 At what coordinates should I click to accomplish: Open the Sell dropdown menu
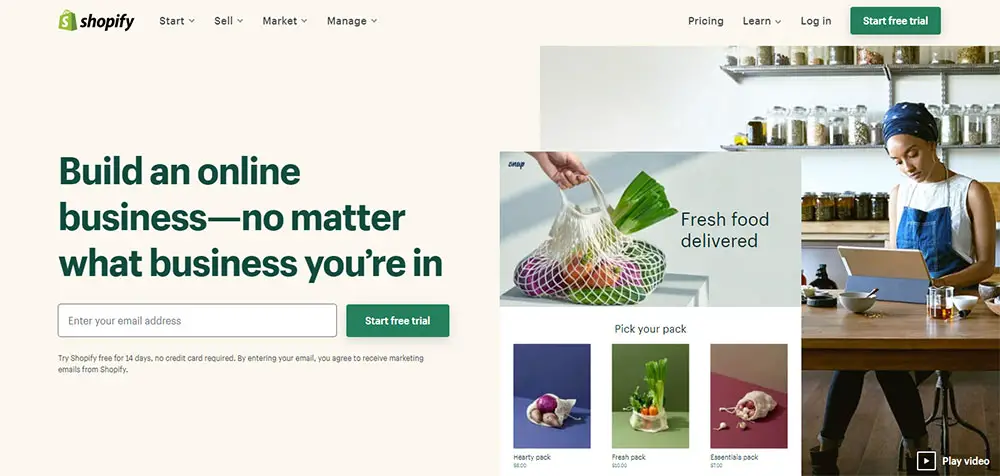click(228, 21)
